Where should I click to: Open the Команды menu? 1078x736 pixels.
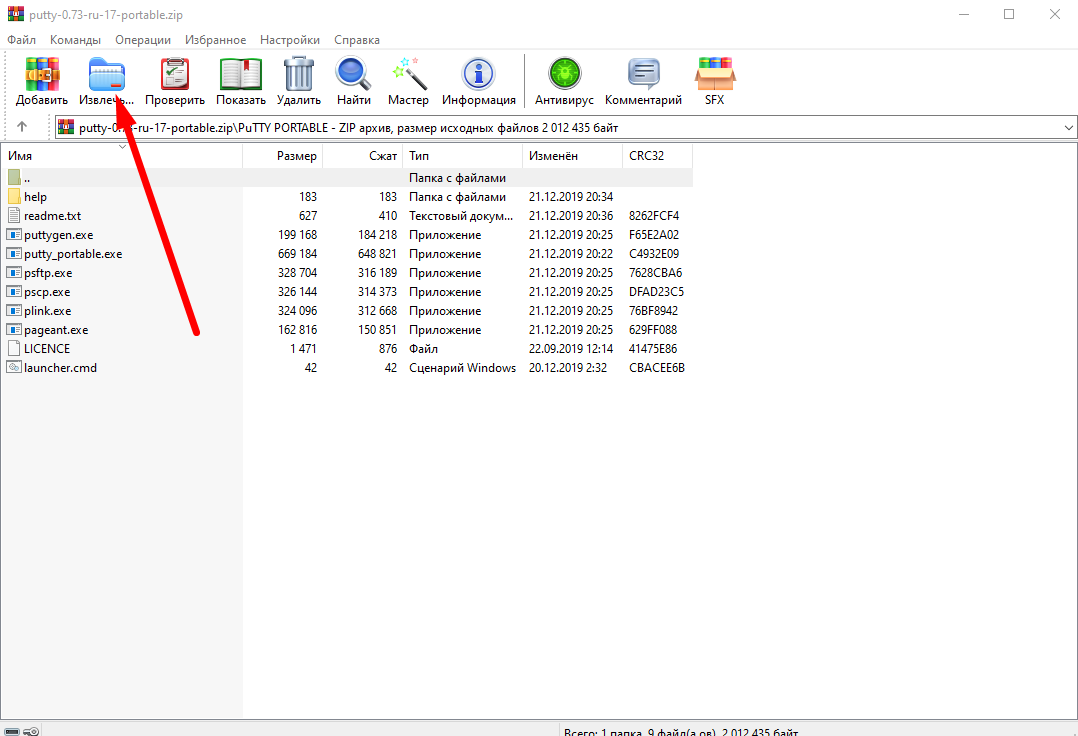click(x=76, y=40)
